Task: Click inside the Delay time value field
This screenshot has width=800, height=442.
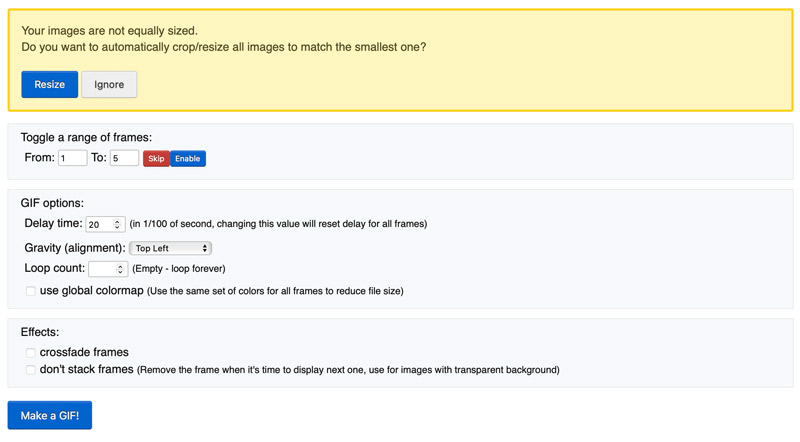Action: pos(98,225)
